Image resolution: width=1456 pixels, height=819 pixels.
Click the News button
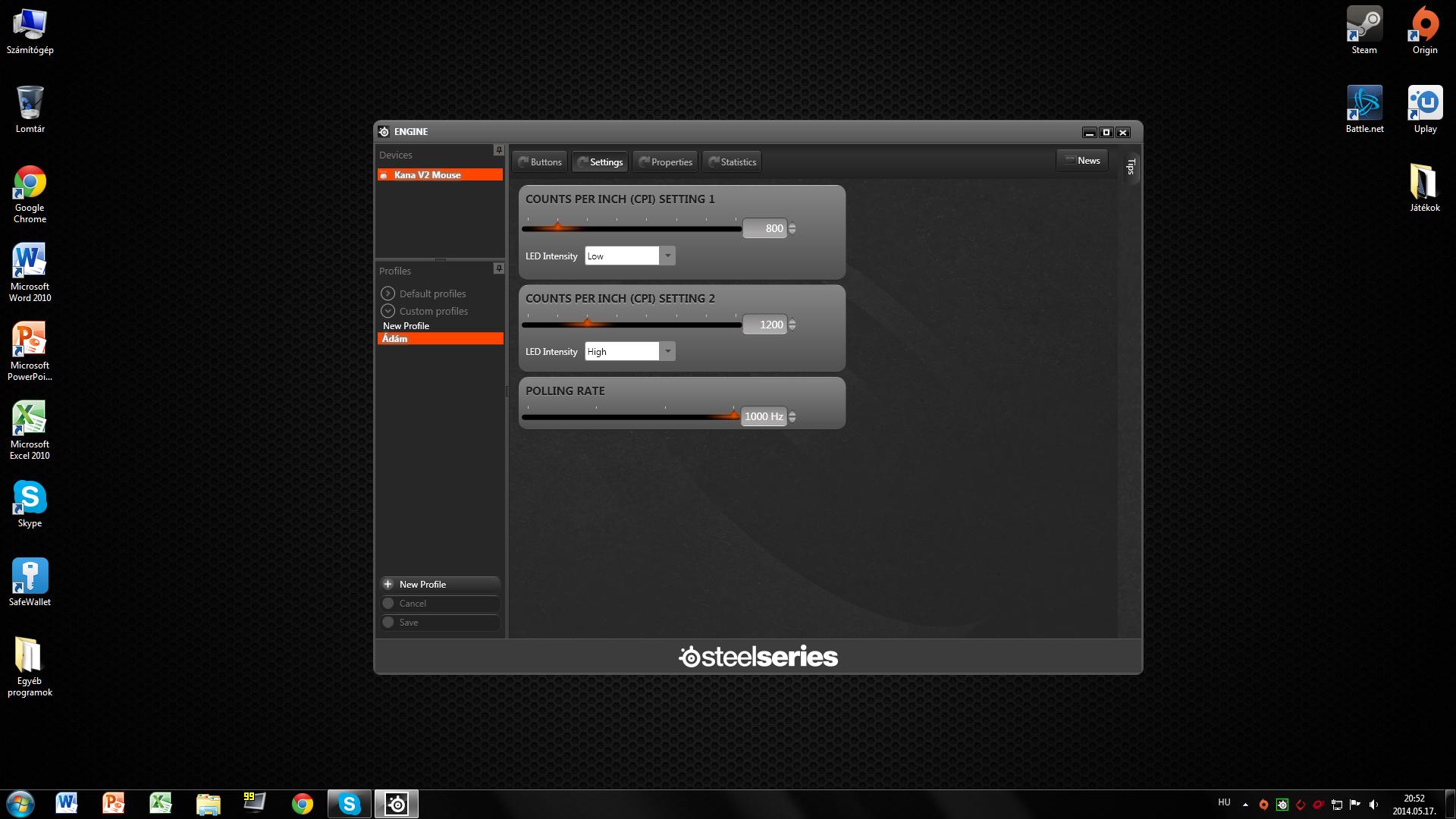(x=1081, y=161)
